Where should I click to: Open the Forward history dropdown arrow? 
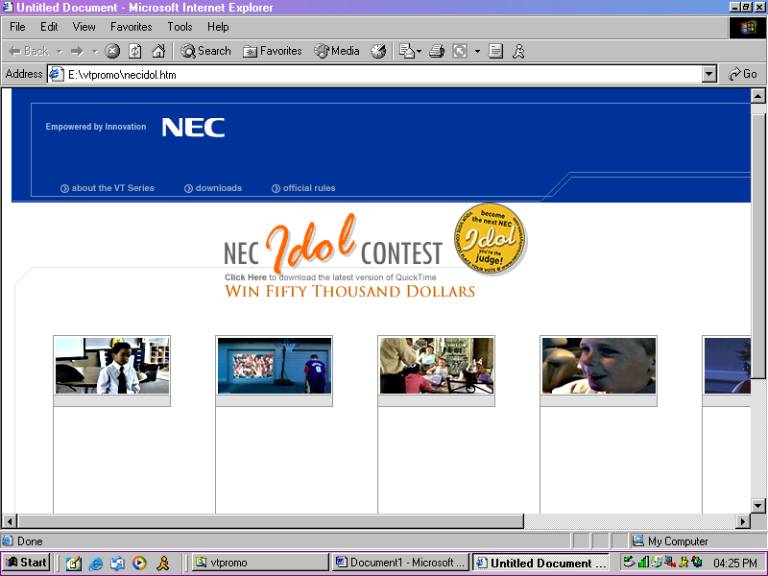pos(95,51)
